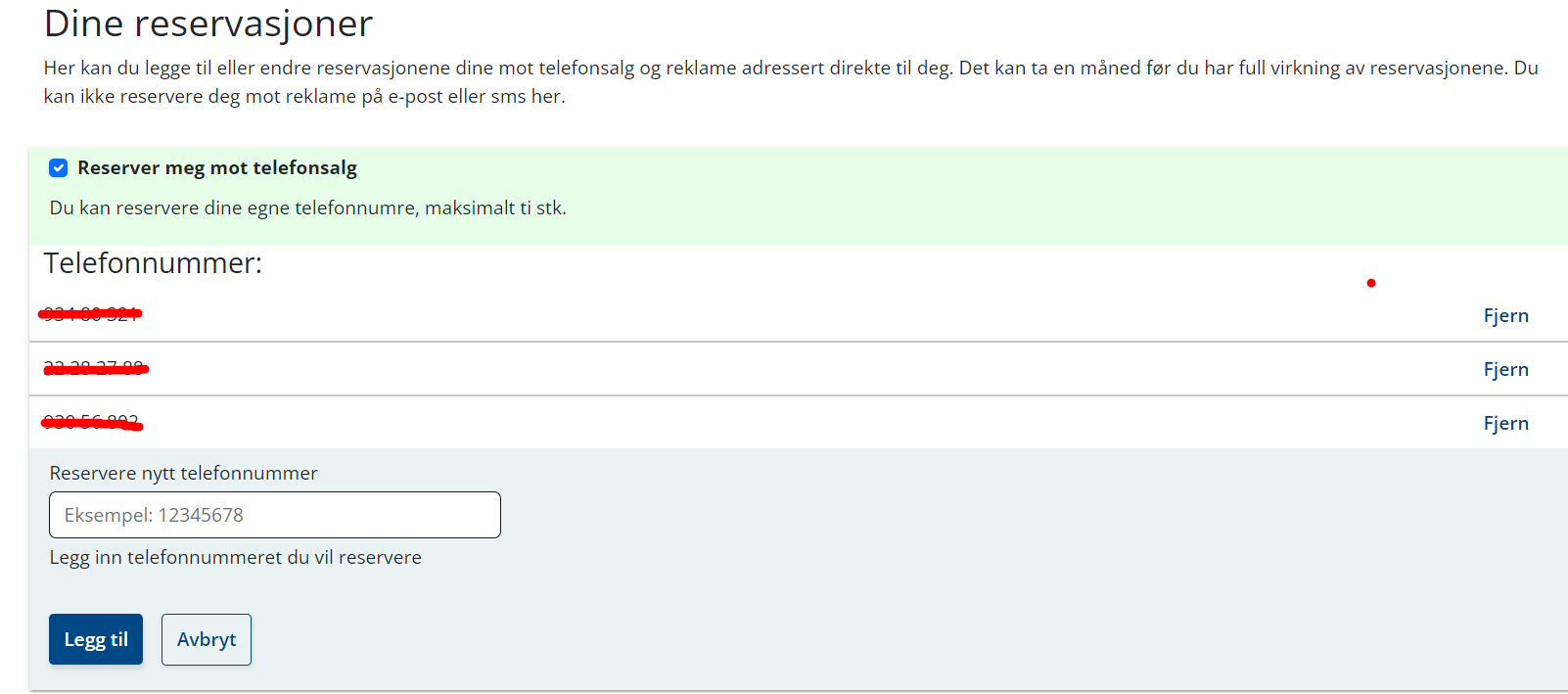Screen dimensions: 1568x694
Task: Focus the 'Eksempel: 12345678' phone number field
Action: point(274,515)
